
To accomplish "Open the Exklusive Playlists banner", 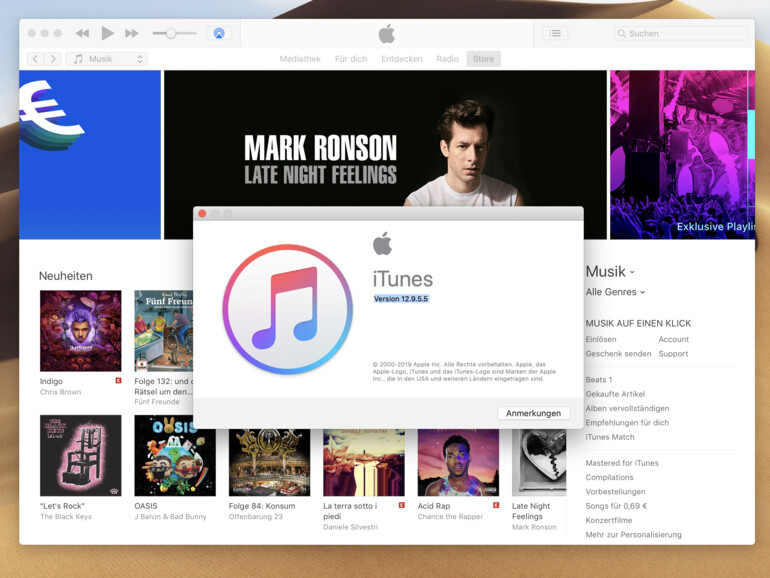I will tap(682, 155).
